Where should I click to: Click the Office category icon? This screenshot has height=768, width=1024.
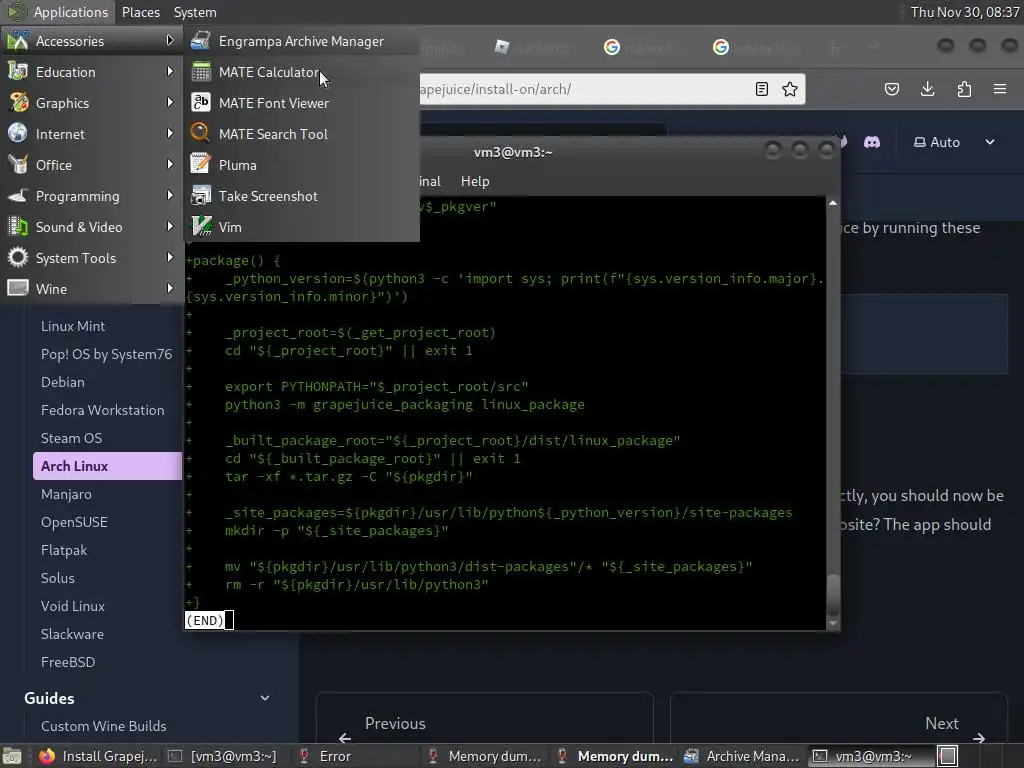[18, 165]
